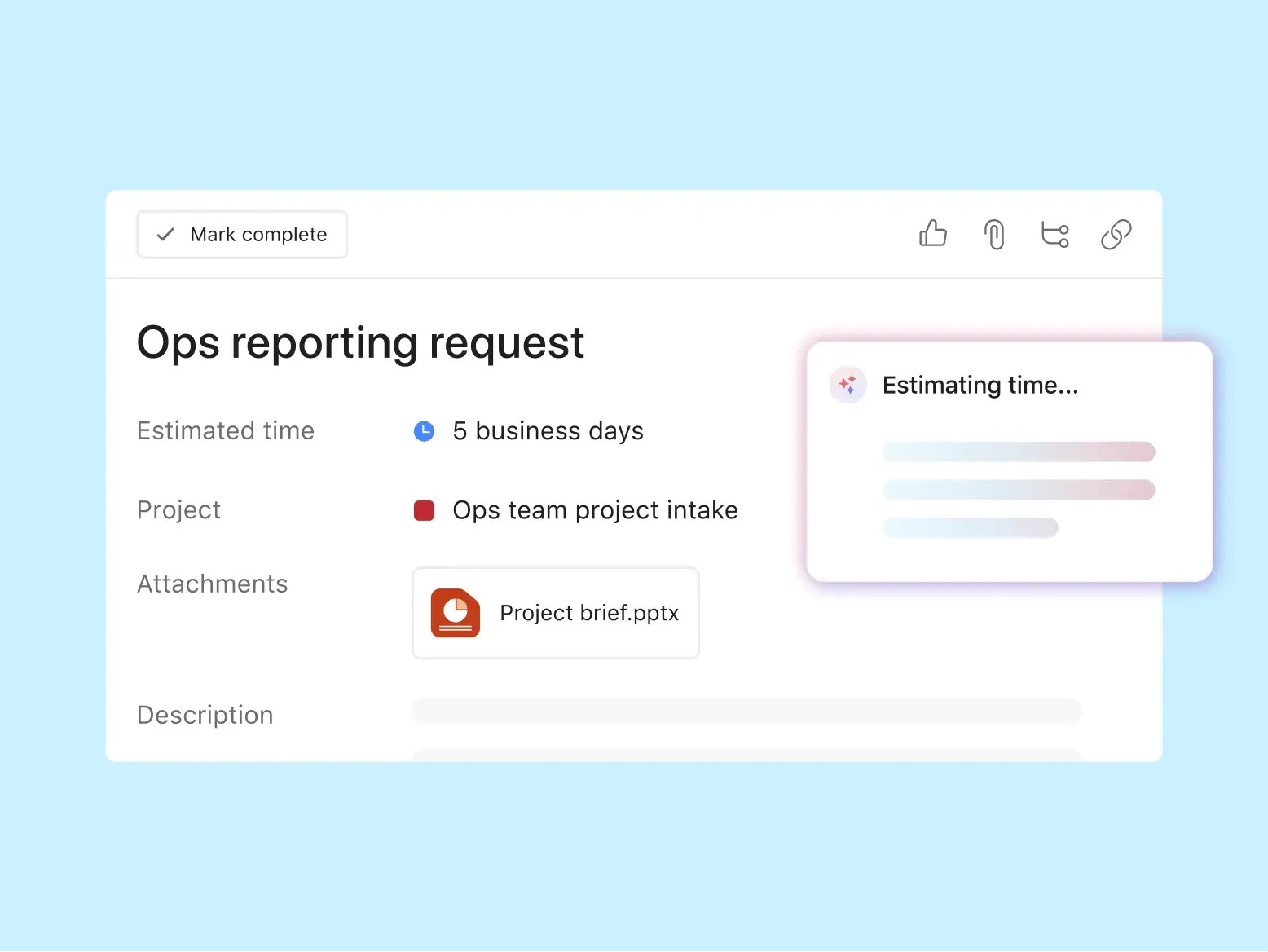Click the Attachments field label

coord(213,584)
